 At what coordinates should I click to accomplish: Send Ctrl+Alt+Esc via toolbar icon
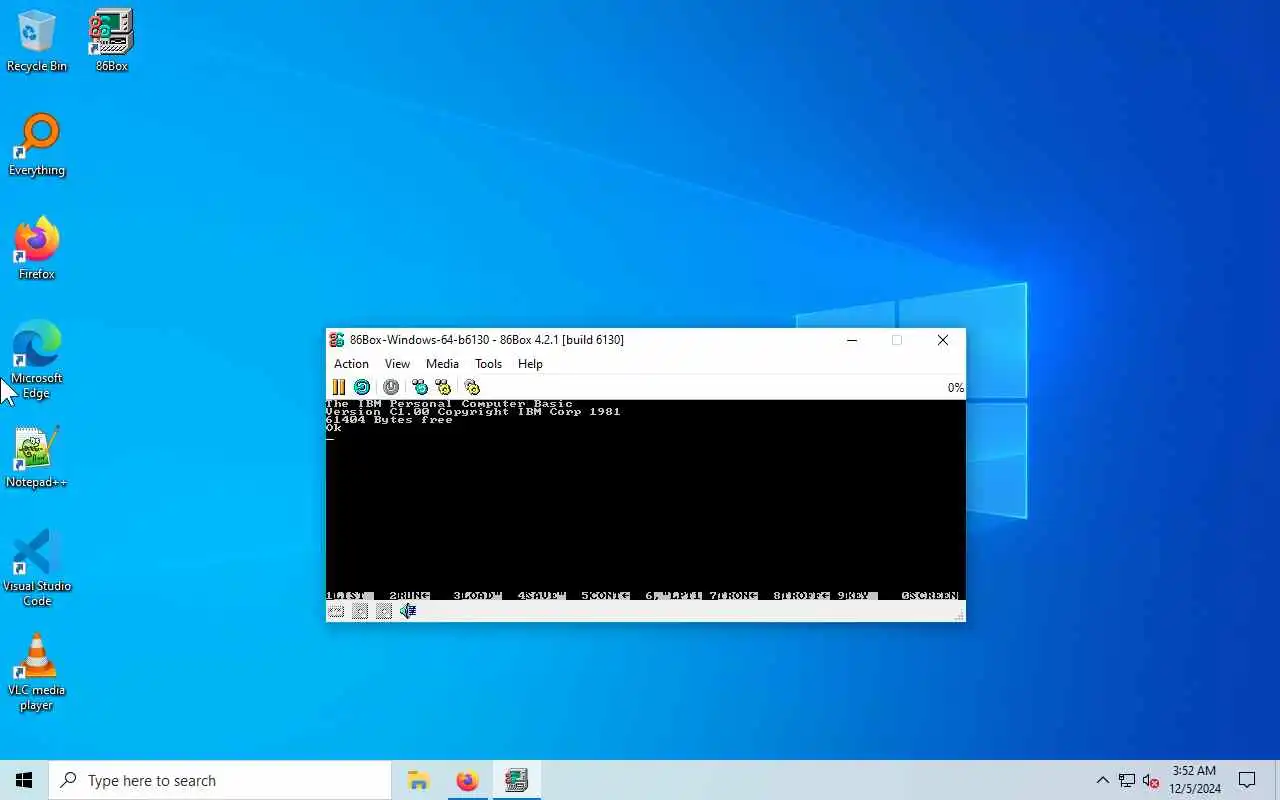(443, 387)
